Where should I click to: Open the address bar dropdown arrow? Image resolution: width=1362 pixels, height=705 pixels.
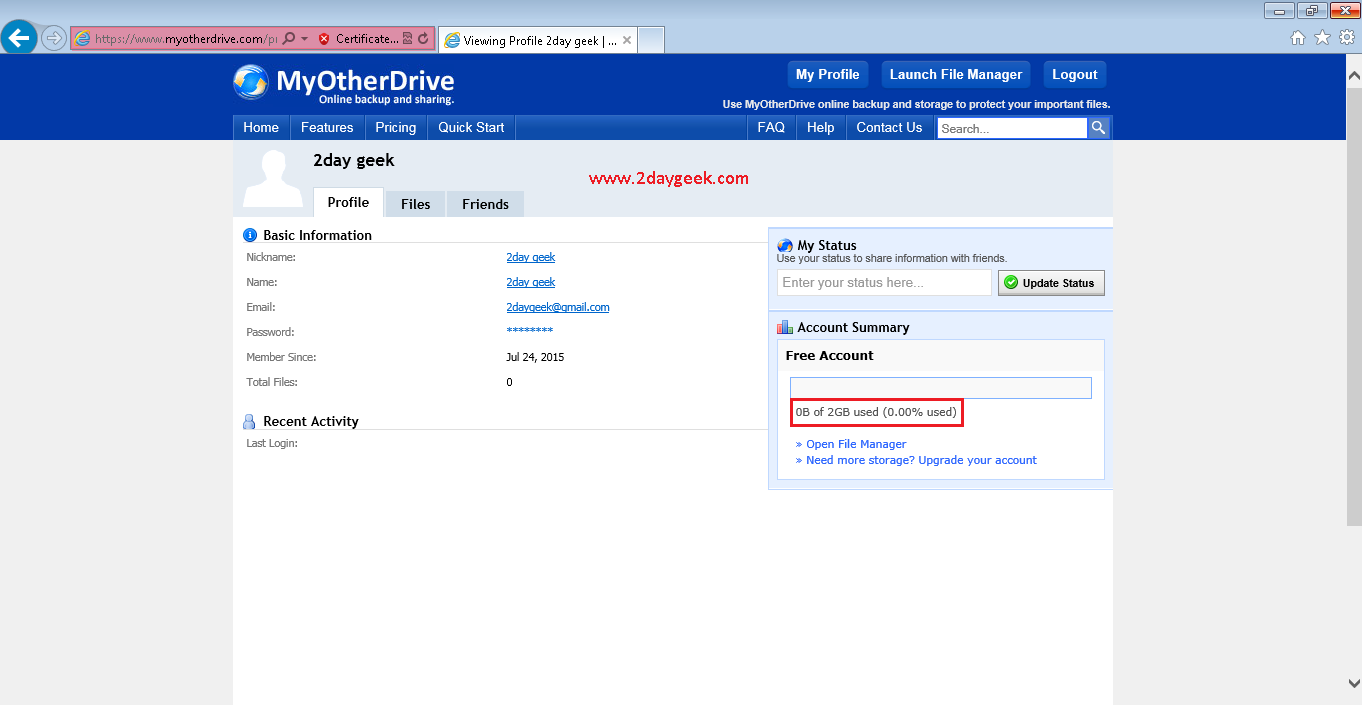[304, 39]
